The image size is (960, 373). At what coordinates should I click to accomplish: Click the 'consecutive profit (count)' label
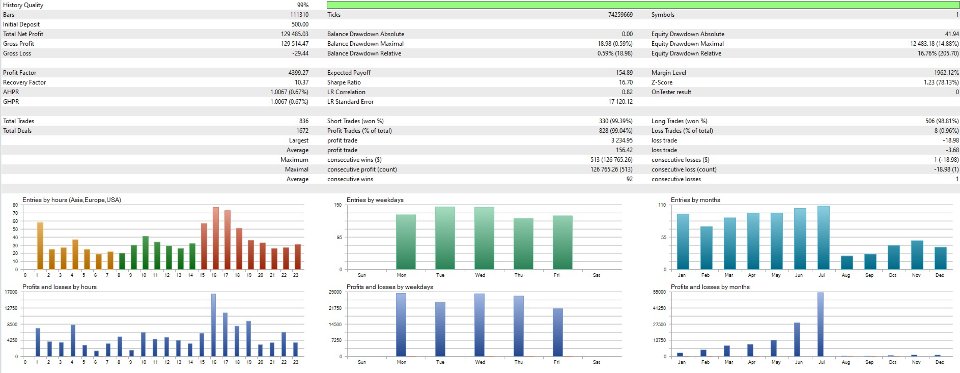click(x=362, y=170)
